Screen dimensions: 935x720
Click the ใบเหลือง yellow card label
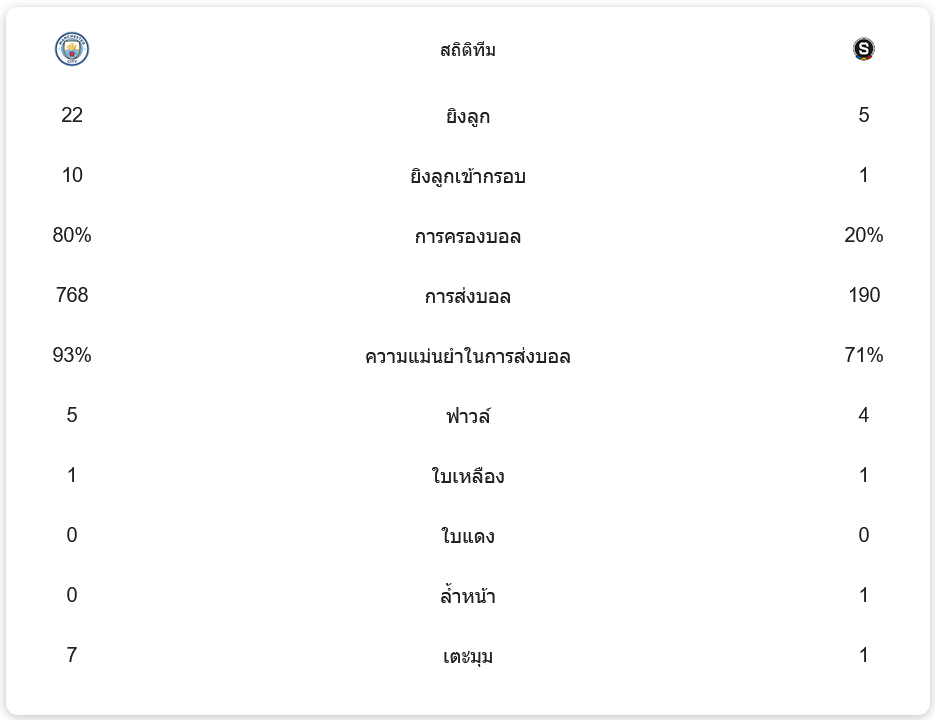click(468, 476)
